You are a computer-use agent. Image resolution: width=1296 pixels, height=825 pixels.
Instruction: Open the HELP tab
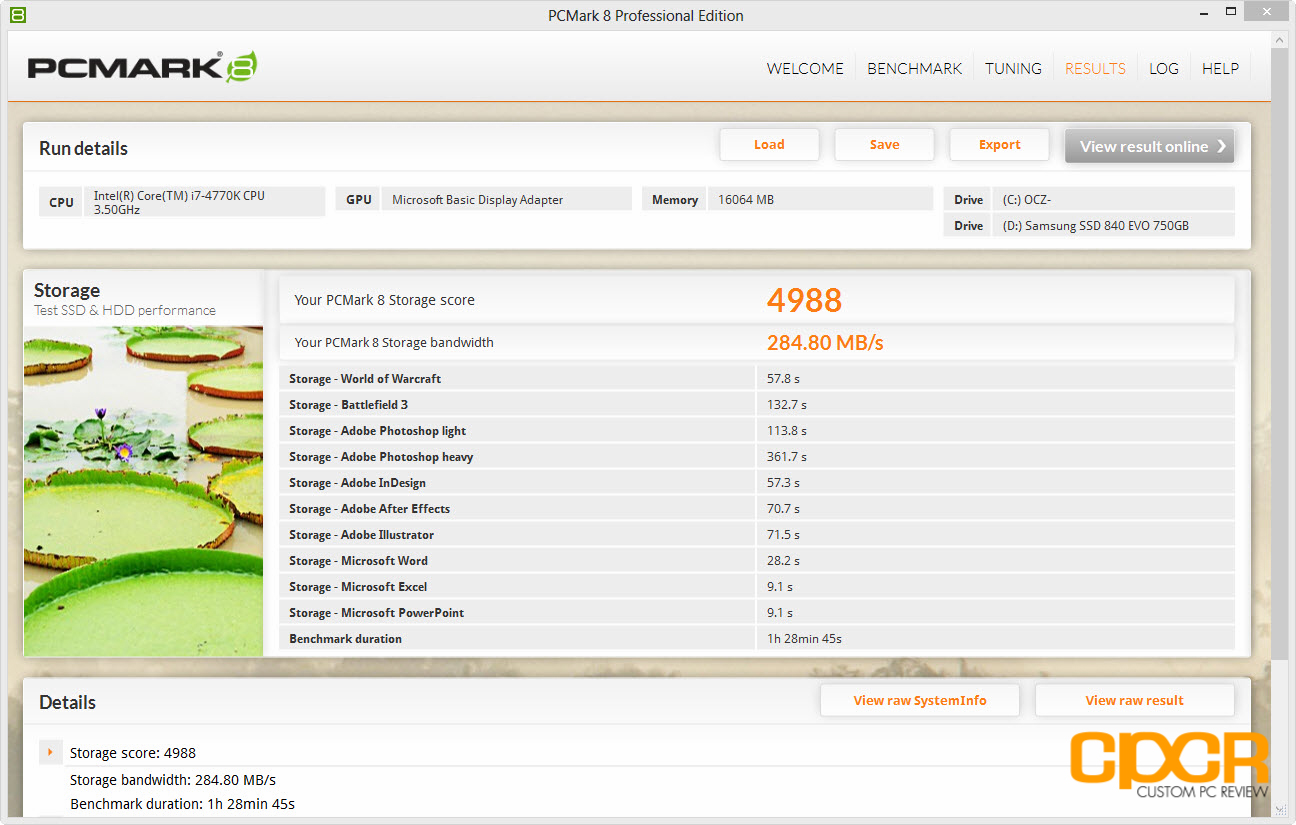pyautogui.click(x=1220, y=69)
